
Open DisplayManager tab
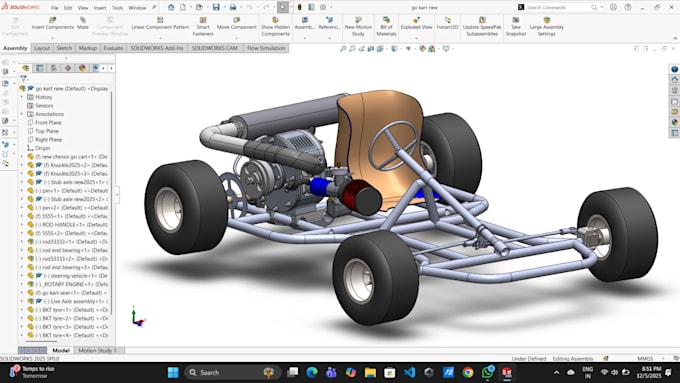(x=82, y=68)
